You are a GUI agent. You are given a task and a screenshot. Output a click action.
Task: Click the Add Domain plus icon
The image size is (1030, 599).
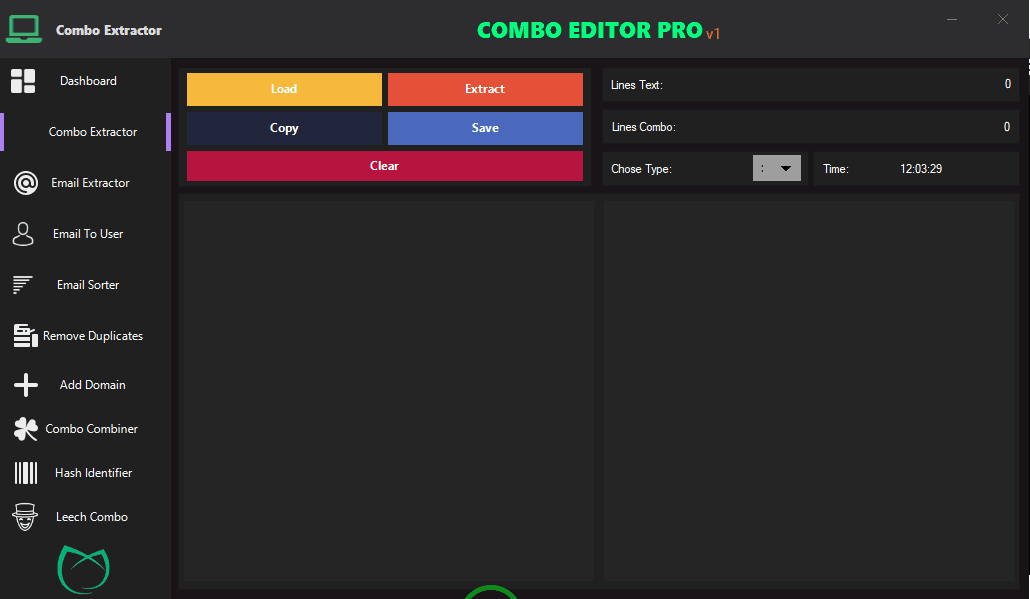[x=23, y=384]
